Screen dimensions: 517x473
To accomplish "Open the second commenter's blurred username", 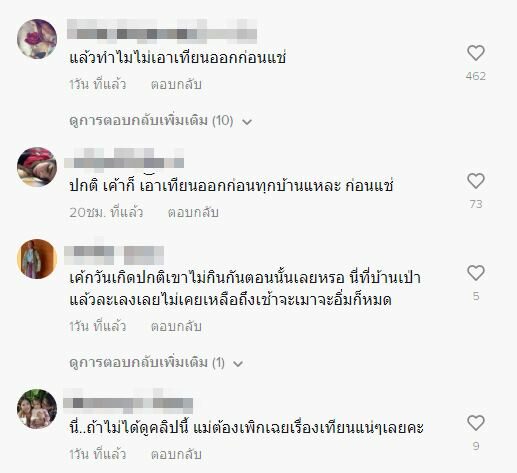I will (124, 159).
